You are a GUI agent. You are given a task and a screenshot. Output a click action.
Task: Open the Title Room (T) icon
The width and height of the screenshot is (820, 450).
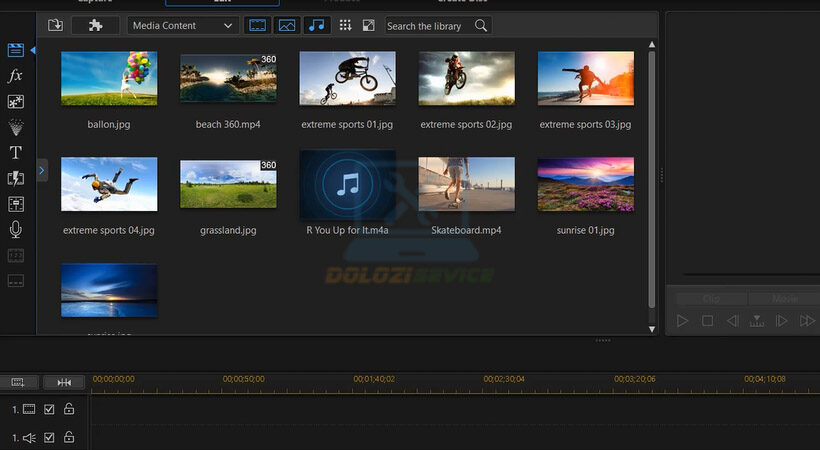point(16,153)
